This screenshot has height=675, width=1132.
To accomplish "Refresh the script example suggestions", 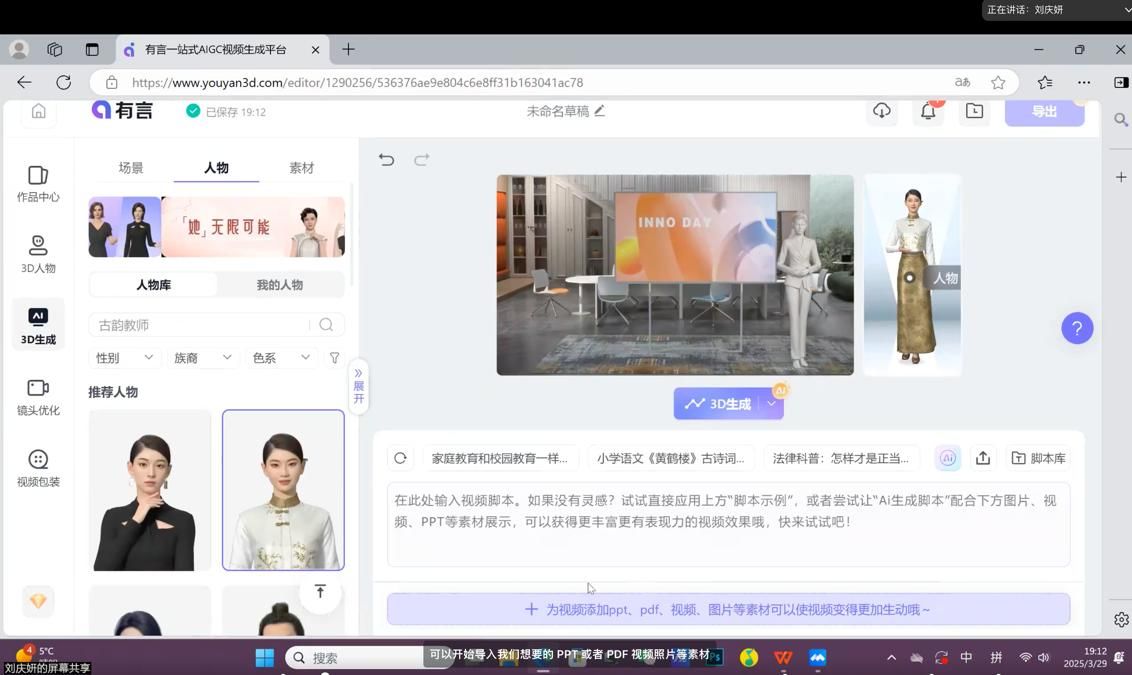I will [x=400, y=458].
